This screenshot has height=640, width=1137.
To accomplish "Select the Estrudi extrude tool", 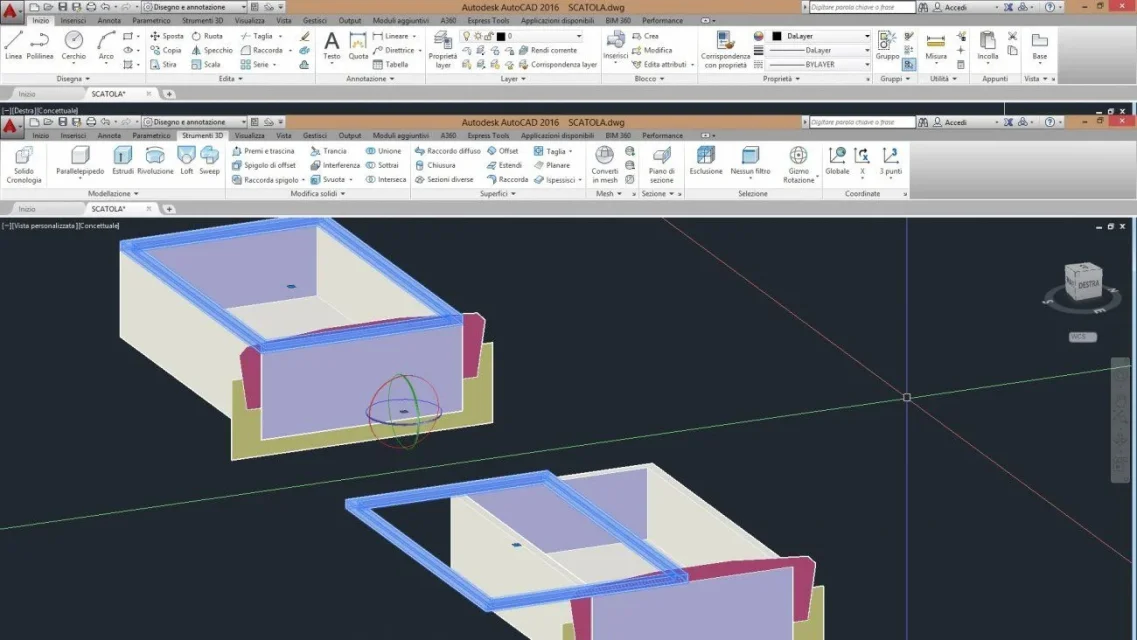I will tap(123, 160).
